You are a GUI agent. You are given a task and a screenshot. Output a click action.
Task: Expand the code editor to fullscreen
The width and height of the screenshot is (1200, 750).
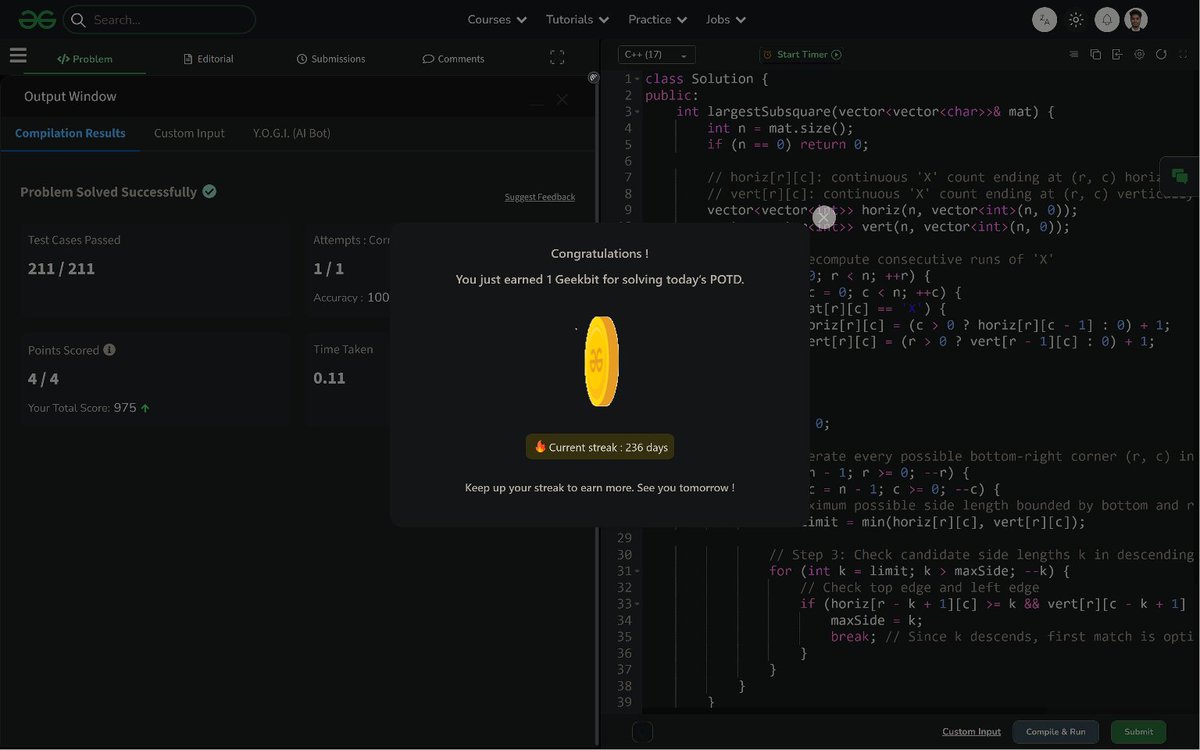pyautogui.click(x=1184, y=55)
